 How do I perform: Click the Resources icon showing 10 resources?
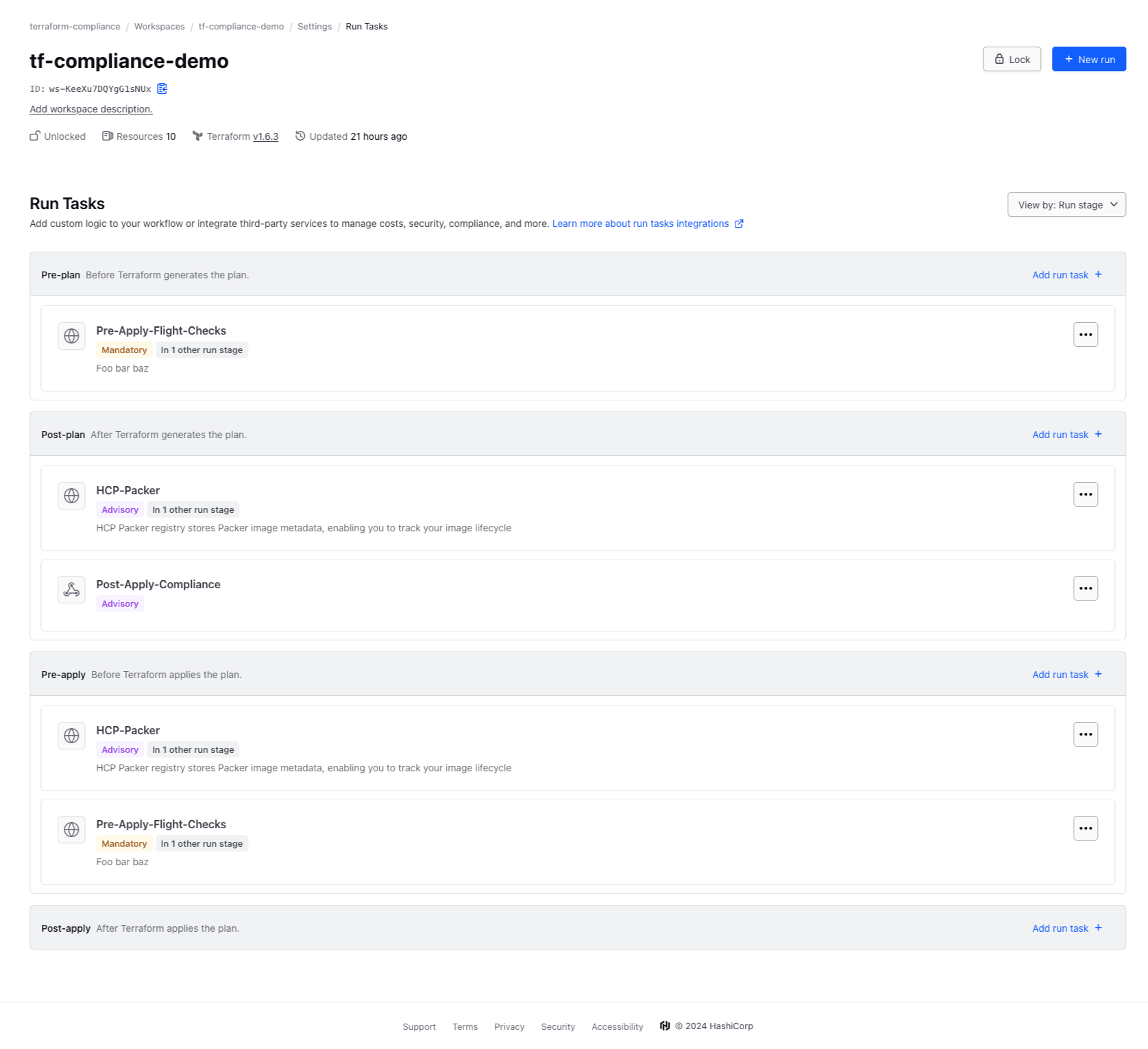click(x=108, y=136)
